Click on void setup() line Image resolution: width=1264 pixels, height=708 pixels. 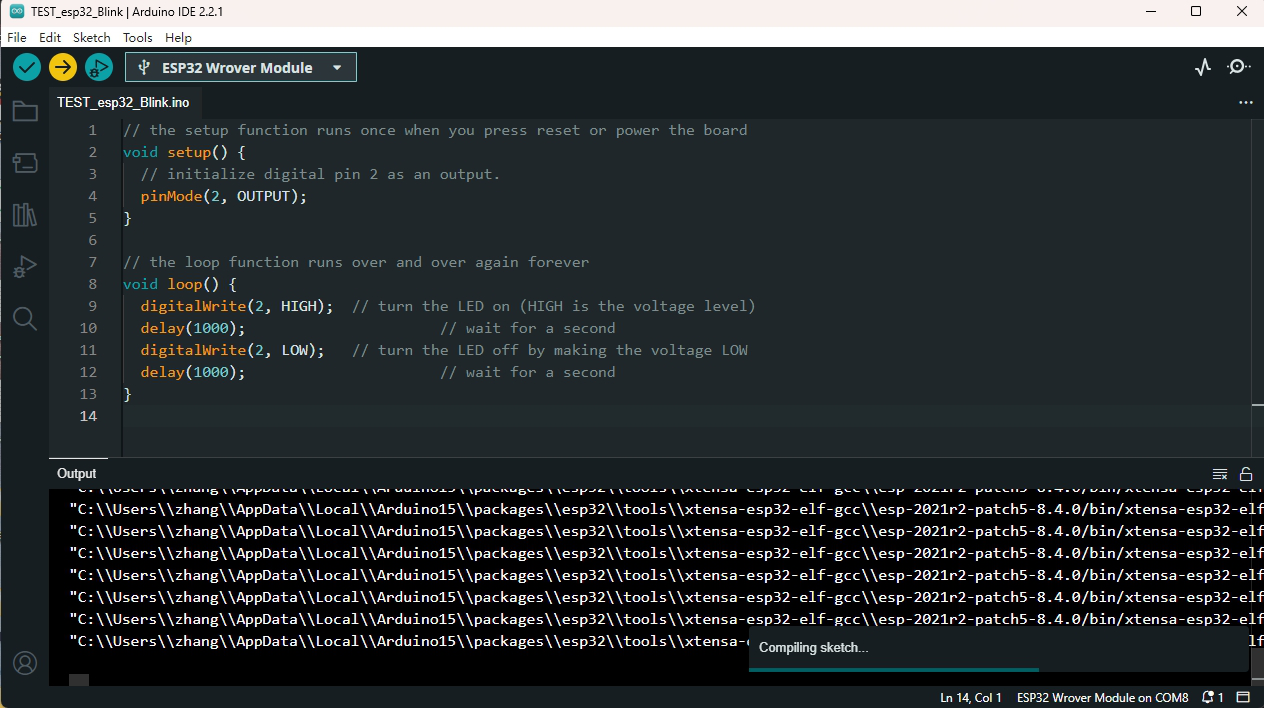pyautogui.click(x=184, y=152)
